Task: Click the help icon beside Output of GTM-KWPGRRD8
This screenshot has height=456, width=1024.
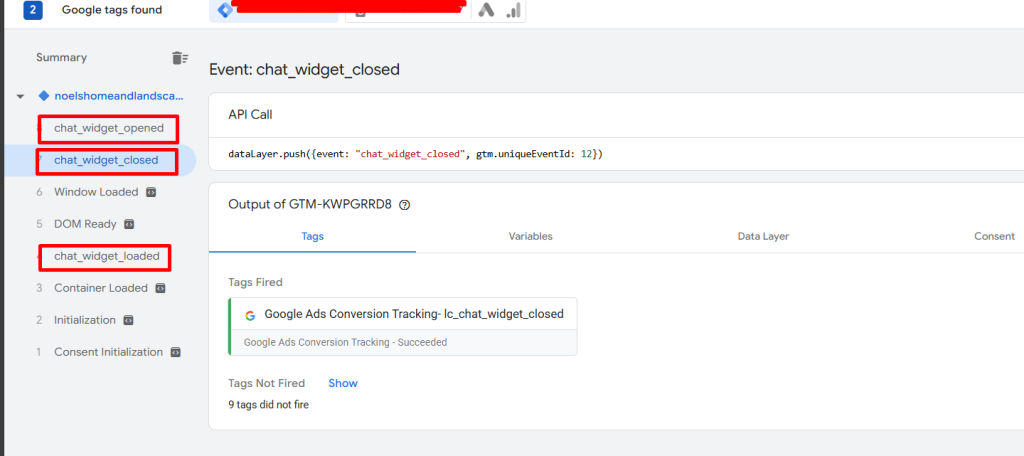Action: pyautogui.click(x=405, y=205)
